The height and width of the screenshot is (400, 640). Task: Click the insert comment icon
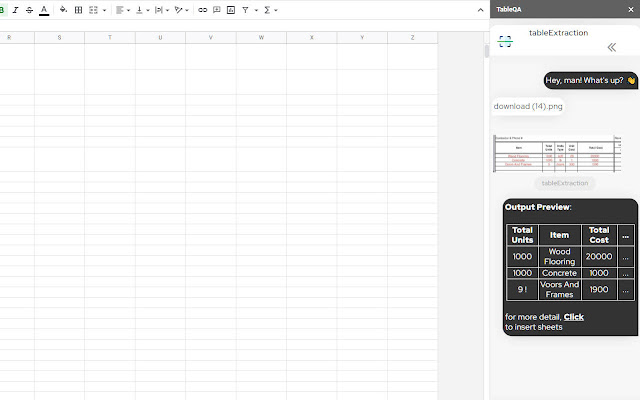point(217,10)
